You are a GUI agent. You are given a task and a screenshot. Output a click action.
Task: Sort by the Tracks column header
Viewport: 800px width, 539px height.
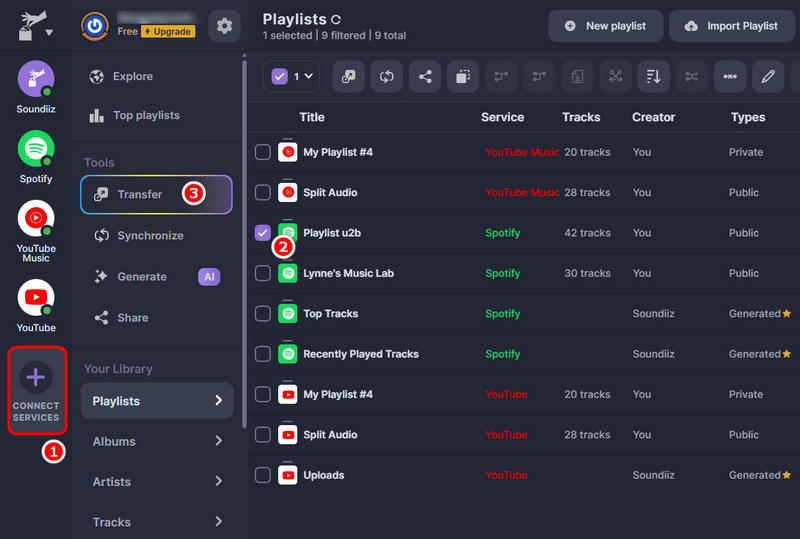click(581, 117)
